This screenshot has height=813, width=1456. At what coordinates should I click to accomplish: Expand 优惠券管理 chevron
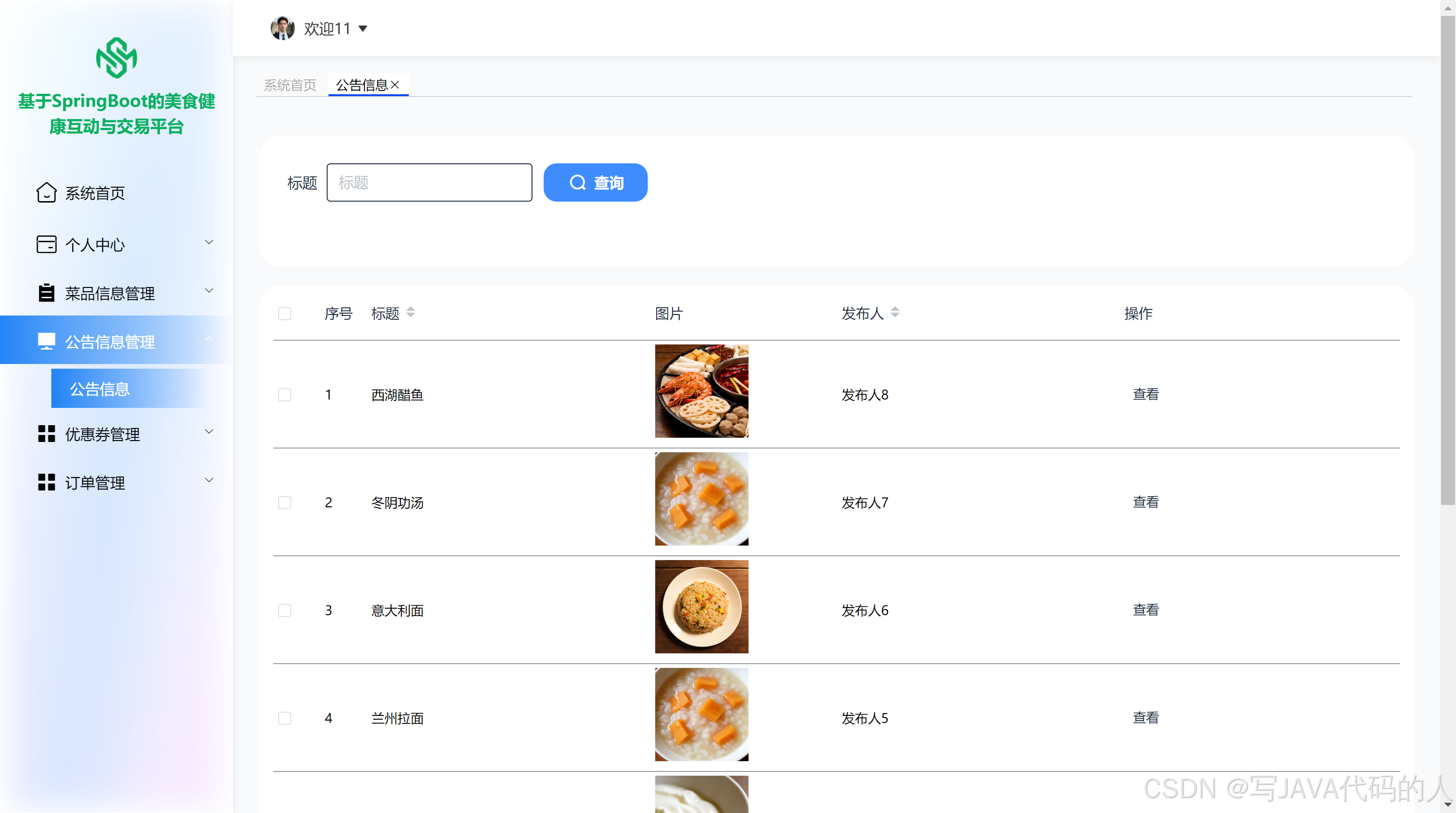pyautogui.click(x=209, y=431)
